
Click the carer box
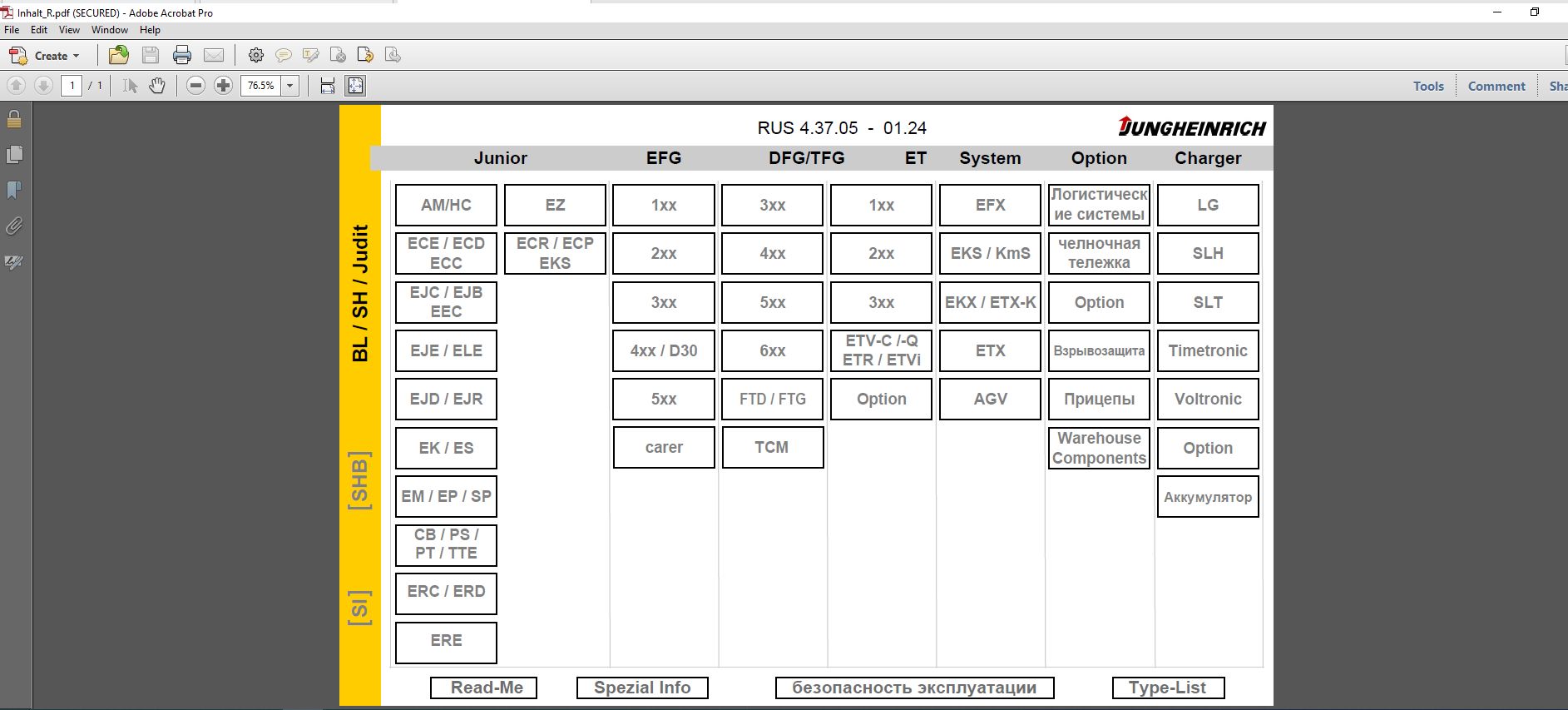click(664, 447)
